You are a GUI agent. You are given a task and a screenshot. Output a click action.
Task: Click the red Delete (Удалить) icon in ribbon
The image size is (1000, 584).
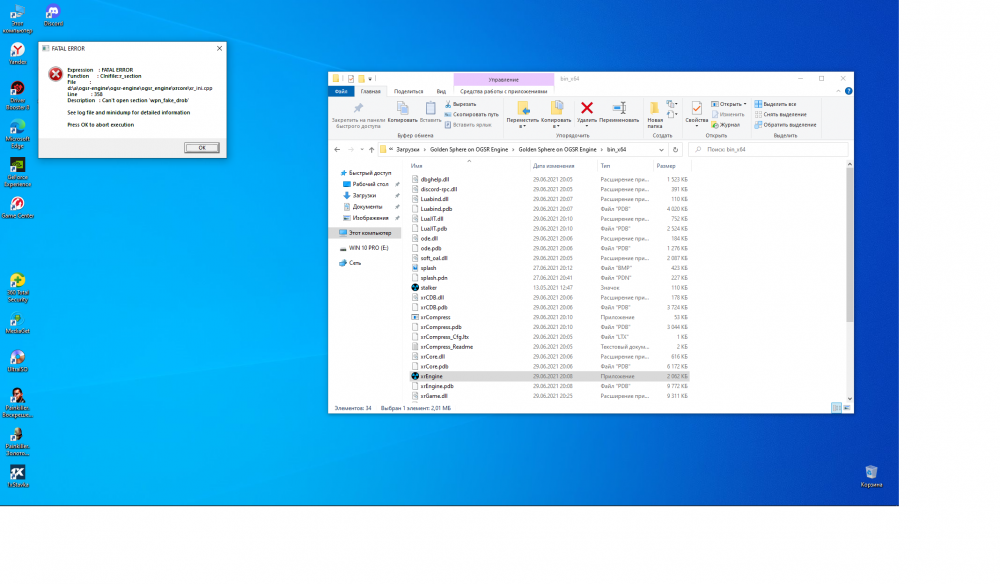[587, 109]
